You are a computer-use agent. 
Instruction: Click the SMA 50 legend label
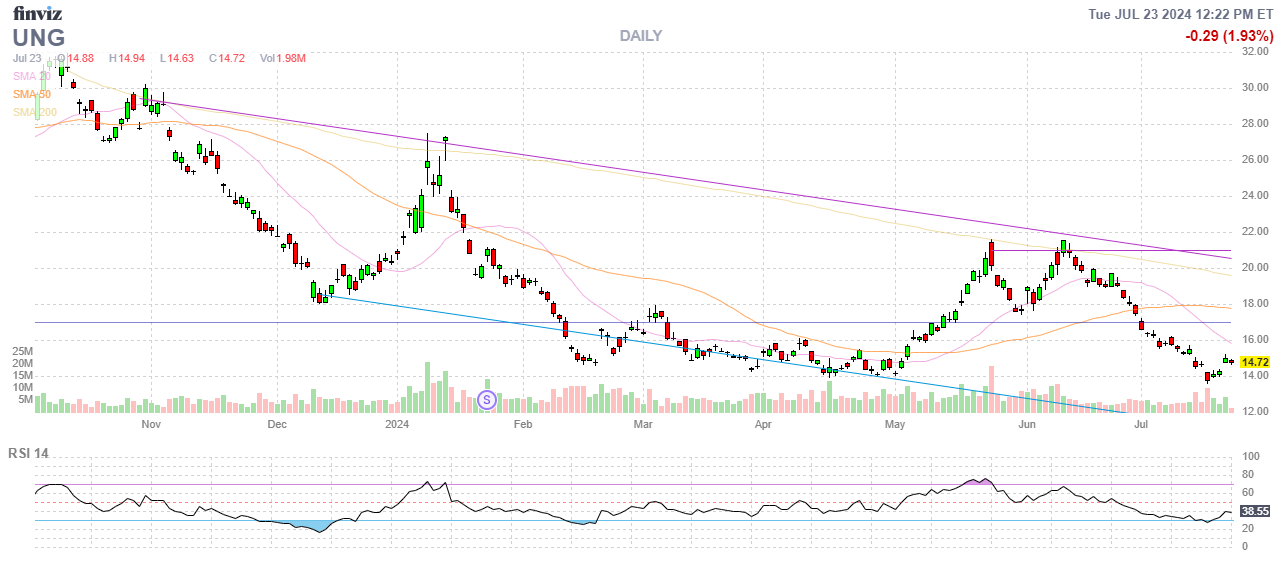[32, 94]
